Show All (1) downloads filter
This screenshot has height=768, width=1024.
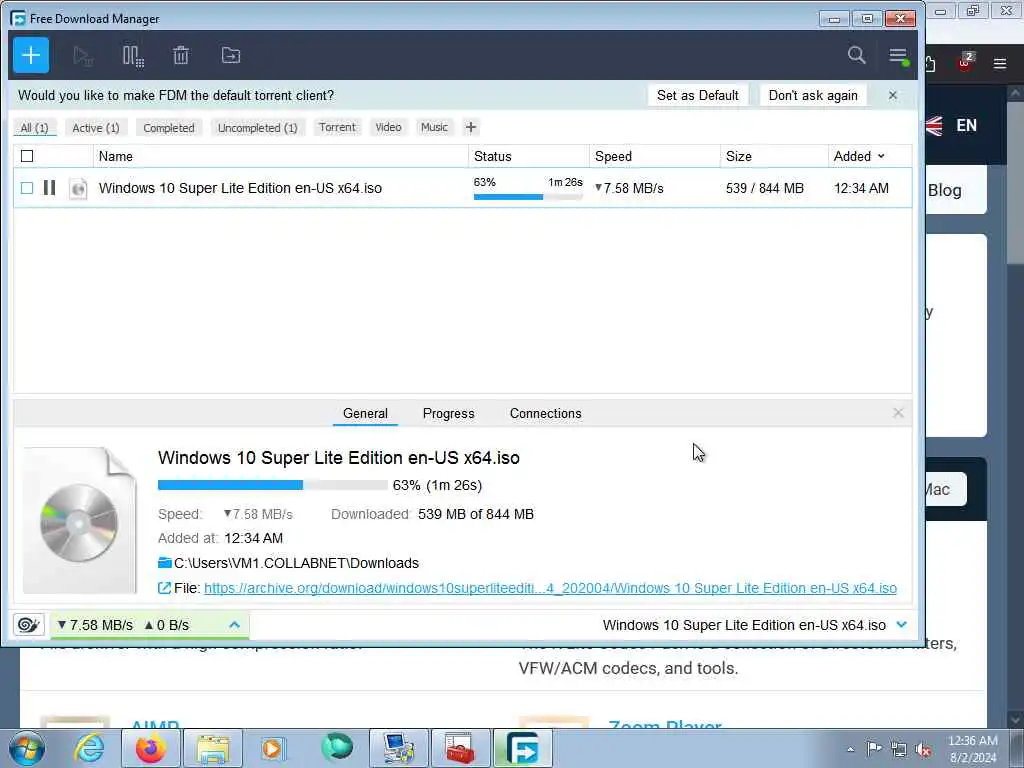(x=35, y=128)
